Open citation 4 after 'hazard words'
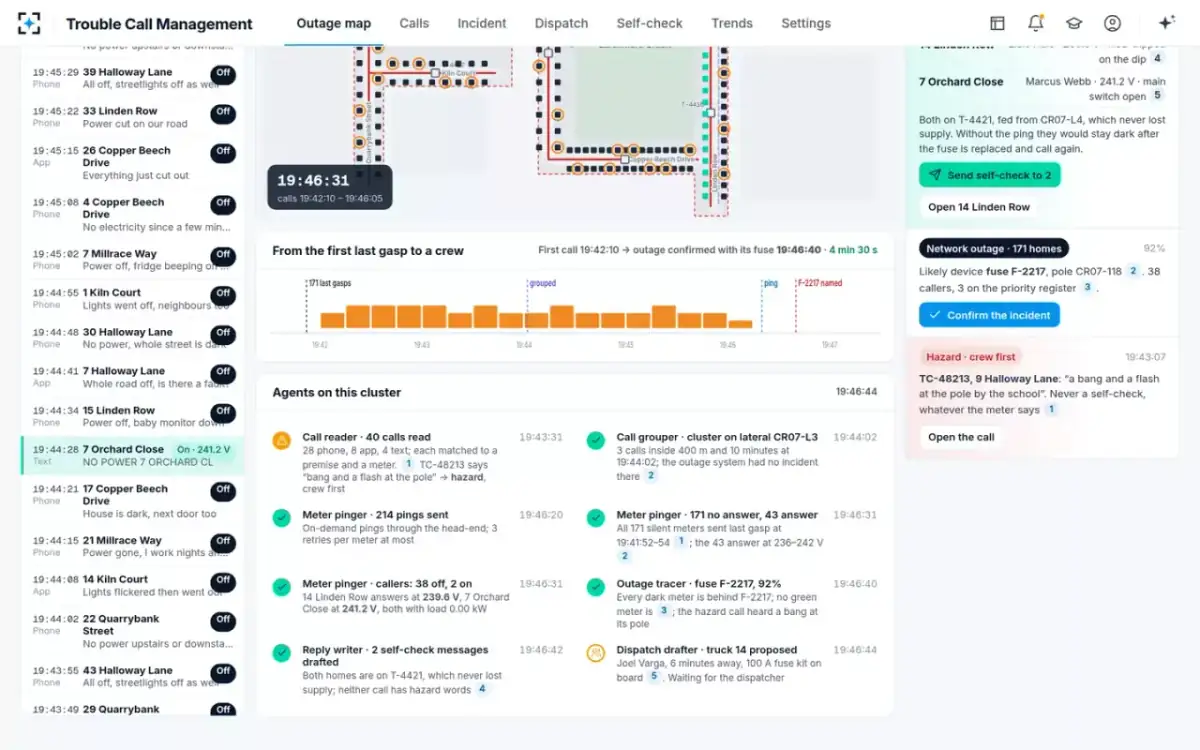Viewport: 1200px width, 750px height. click(482, 689)
